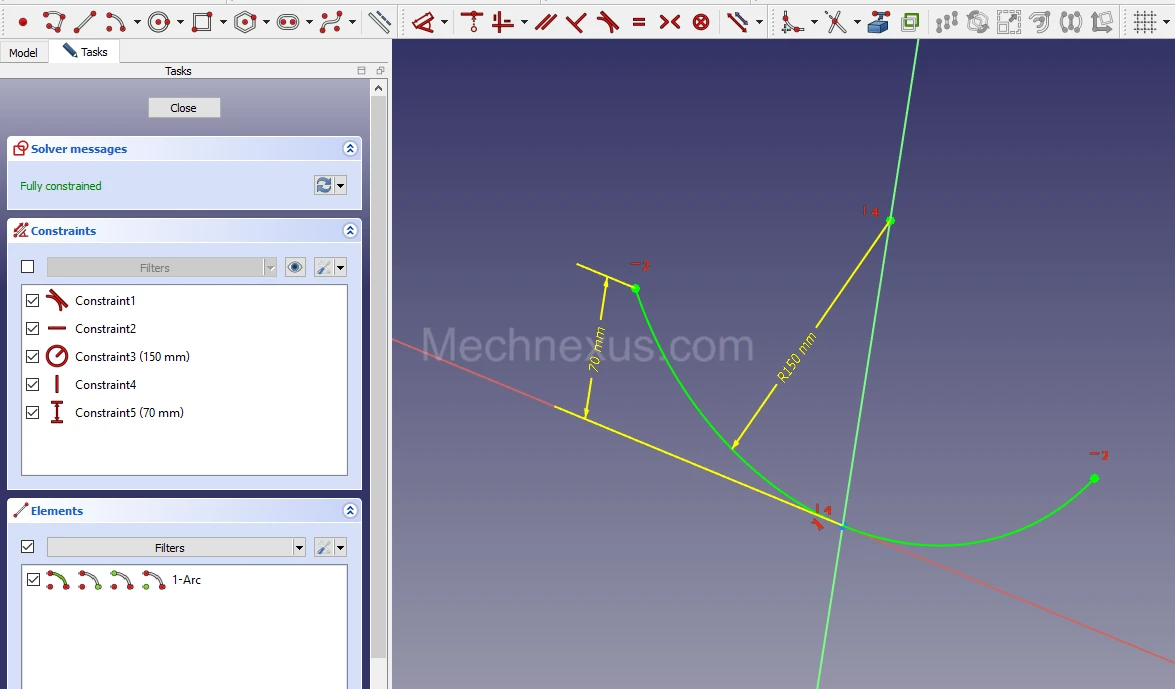Open the Grid settings dropdown arrow
This screenshot has width=1175, height=689.
(1167, 22)
